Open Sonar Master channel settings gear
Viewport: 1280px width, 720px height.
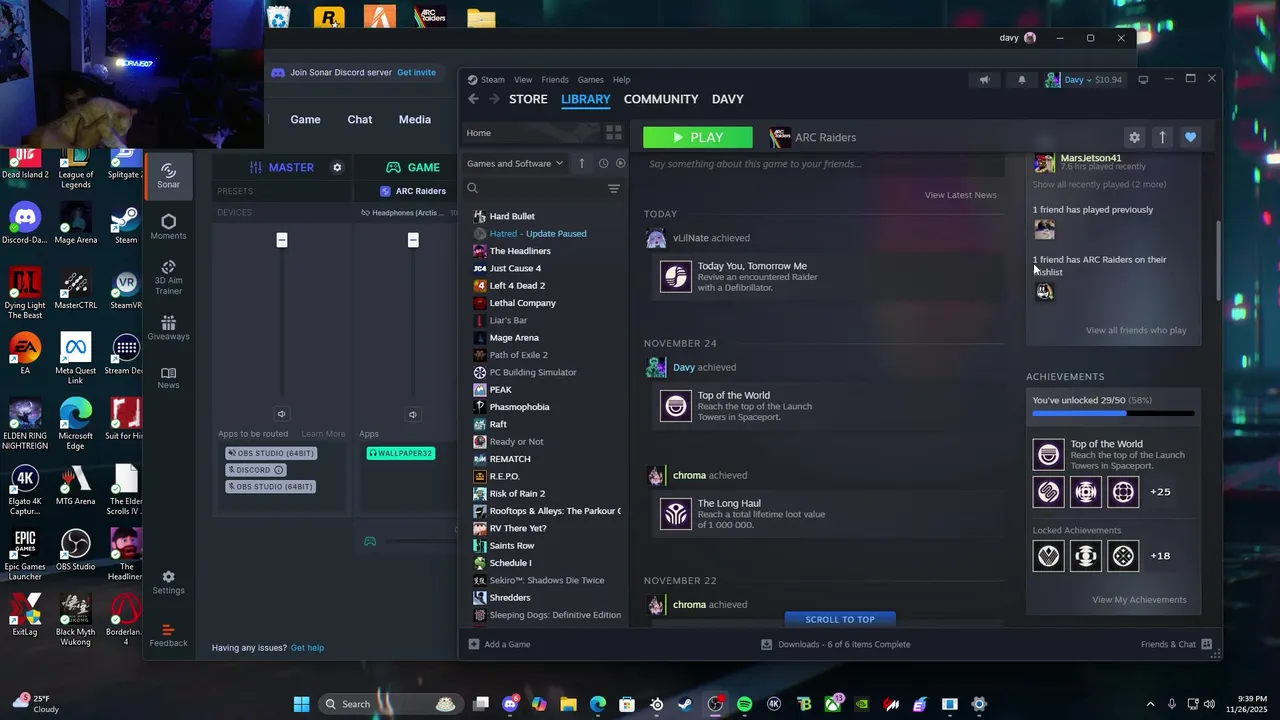(x=337, y=167)
